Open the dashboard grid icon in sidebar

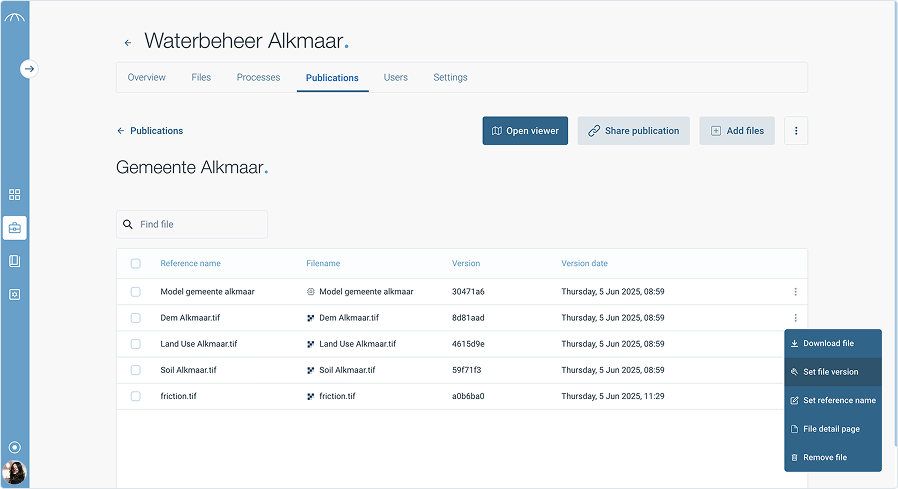point(14,195)
